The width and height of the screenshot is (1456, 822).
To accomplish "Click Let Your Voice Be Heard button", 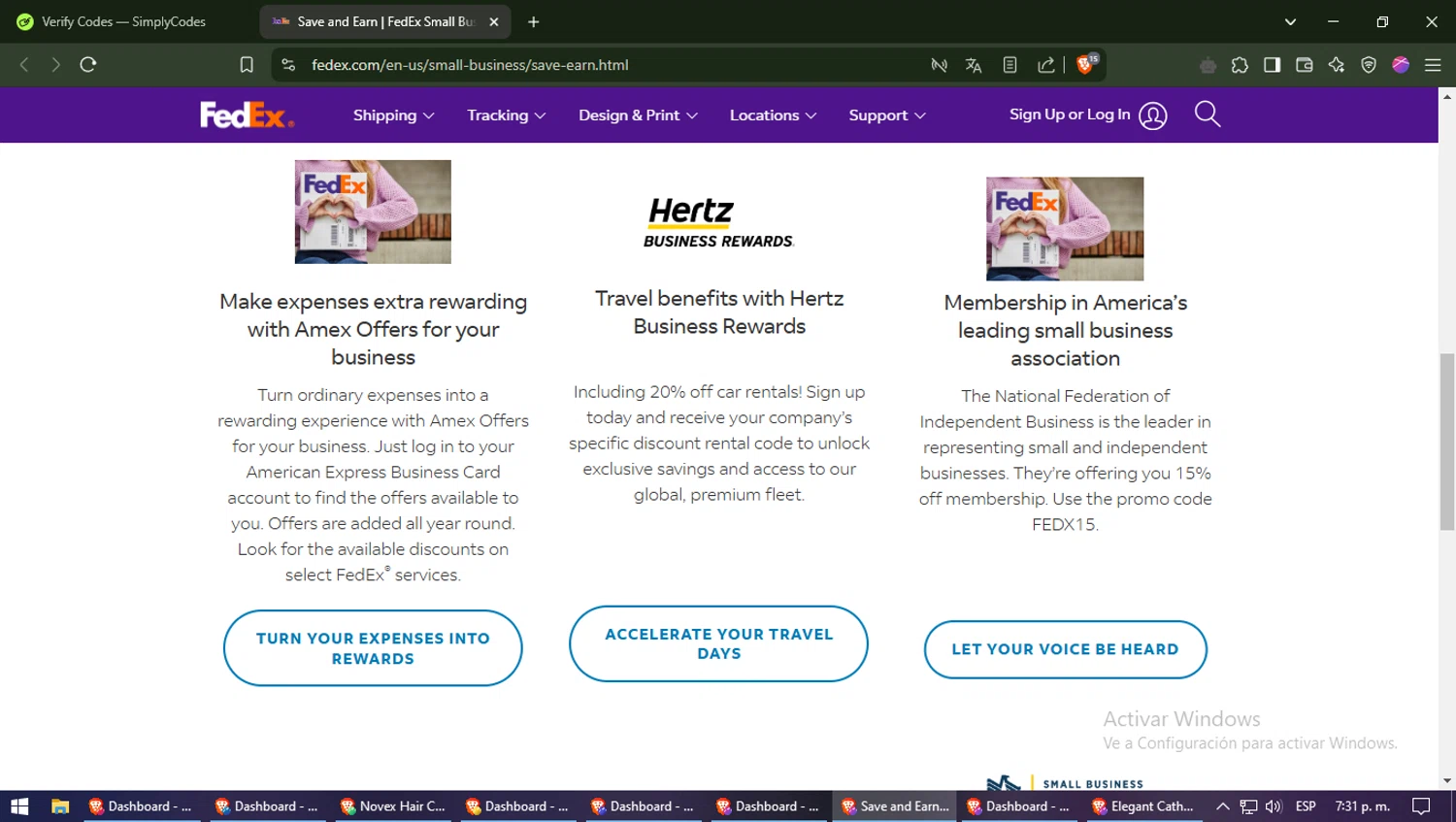I will (x=1065, y=649).
